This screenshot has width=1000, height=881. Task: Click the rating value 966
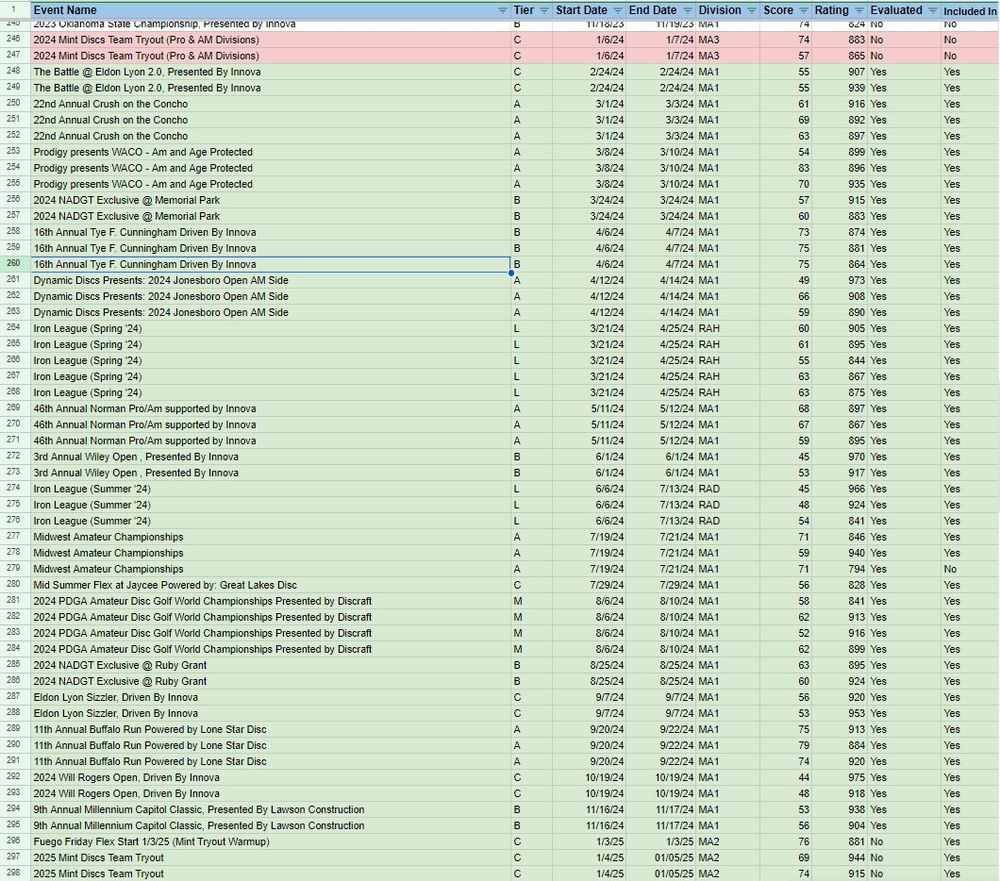856,489
